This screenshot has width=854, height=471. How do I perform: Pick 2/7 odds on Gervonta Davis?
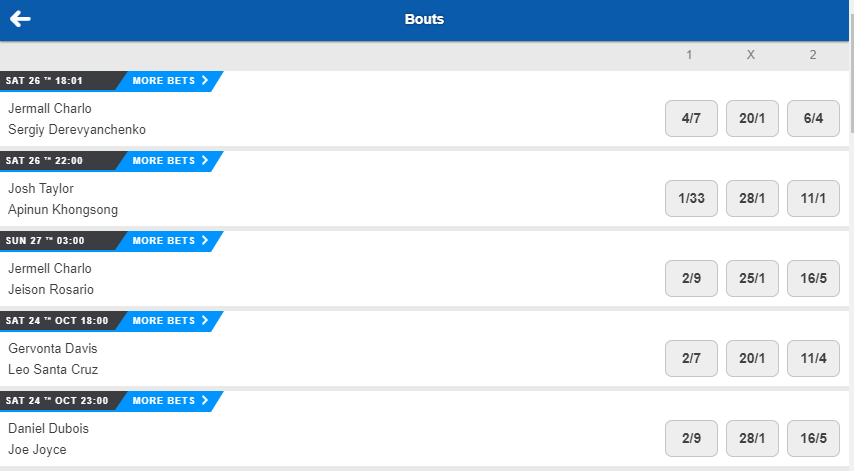click(x=691, y=358)
